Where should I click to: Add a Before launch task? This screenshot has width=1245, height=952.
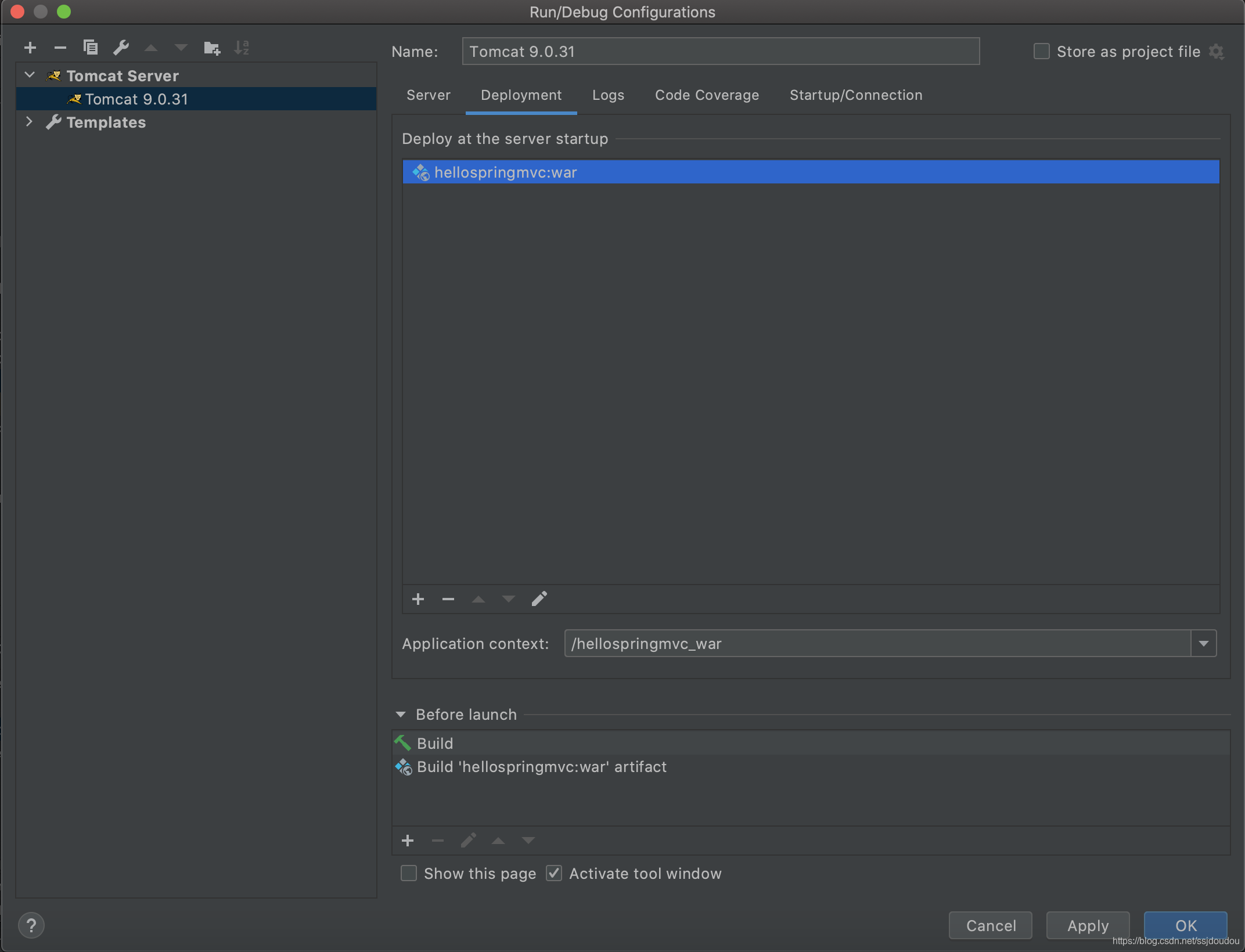[408, 841]
